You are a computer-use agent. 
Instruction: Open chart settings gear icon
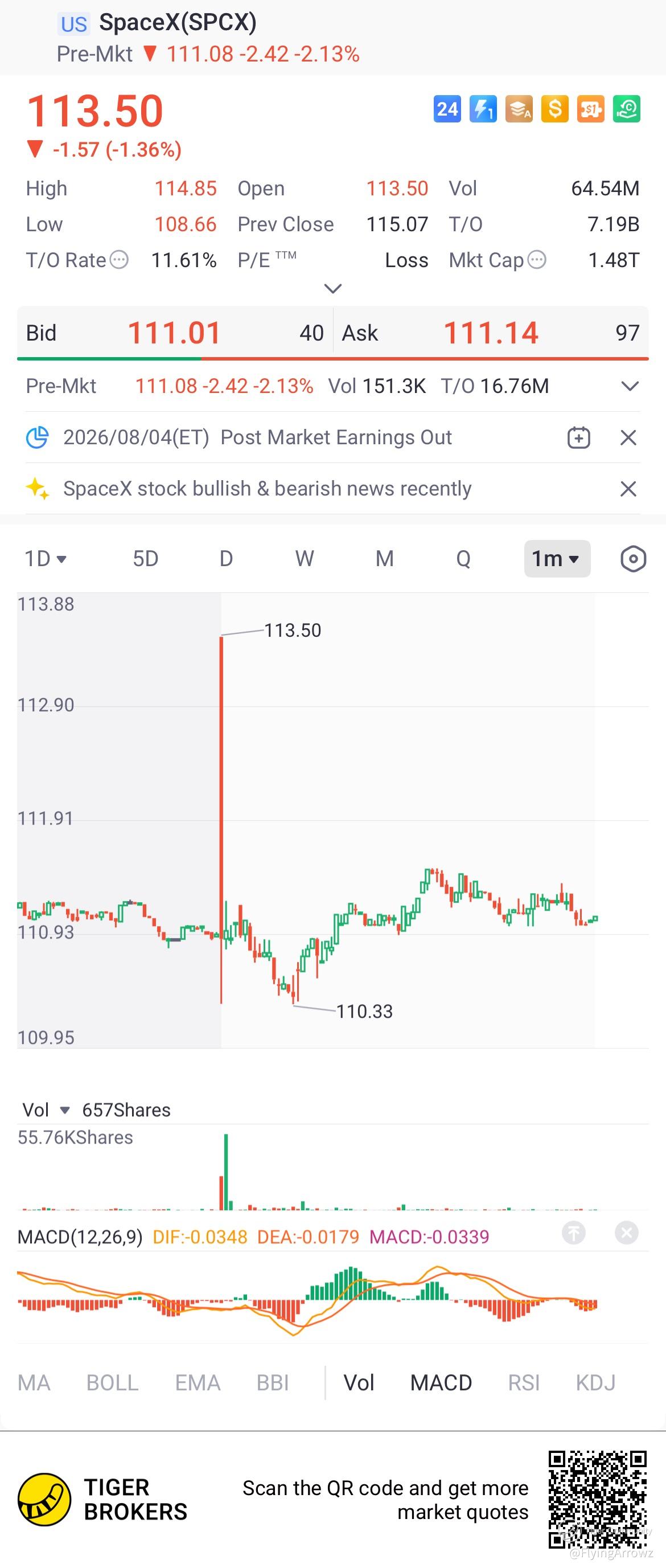633,559
